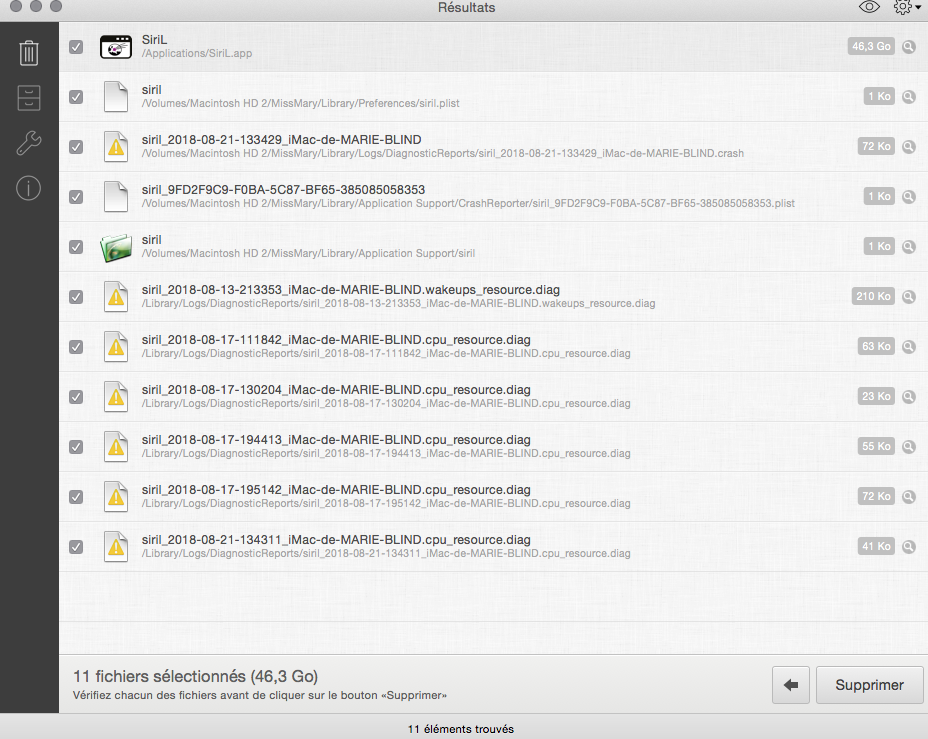Viewport: 928px width, 739px height.
Task: Click '11 fichiers sélectionnés (46,3 Go)' text
Action: point(195,676)
